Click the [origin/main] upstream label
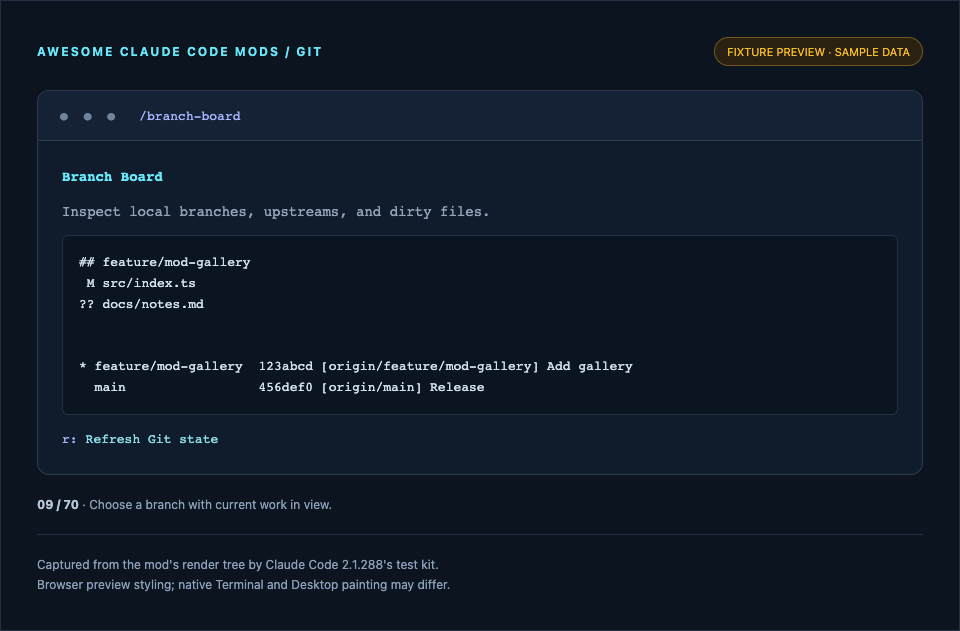The height and width of the screenshot is (631, 960). coord(372,387)
